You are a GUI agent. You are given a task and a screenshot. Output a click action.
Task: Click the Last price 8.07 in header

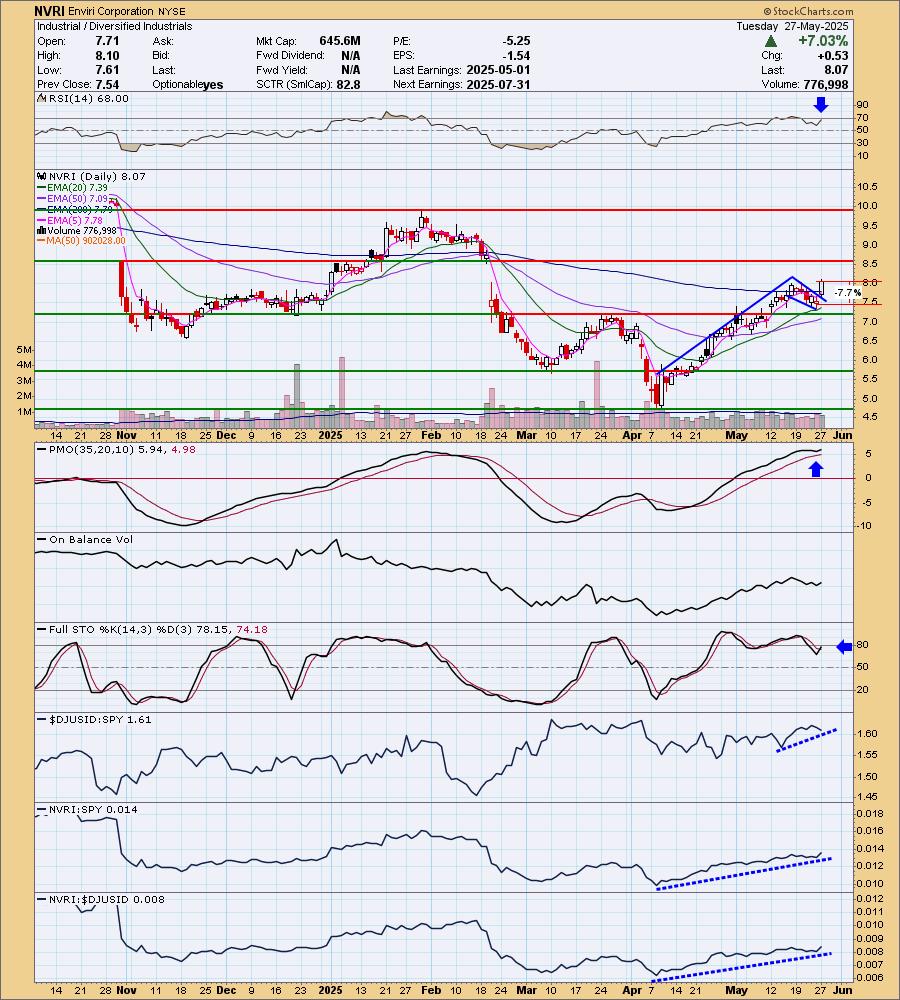pos(836,70)
